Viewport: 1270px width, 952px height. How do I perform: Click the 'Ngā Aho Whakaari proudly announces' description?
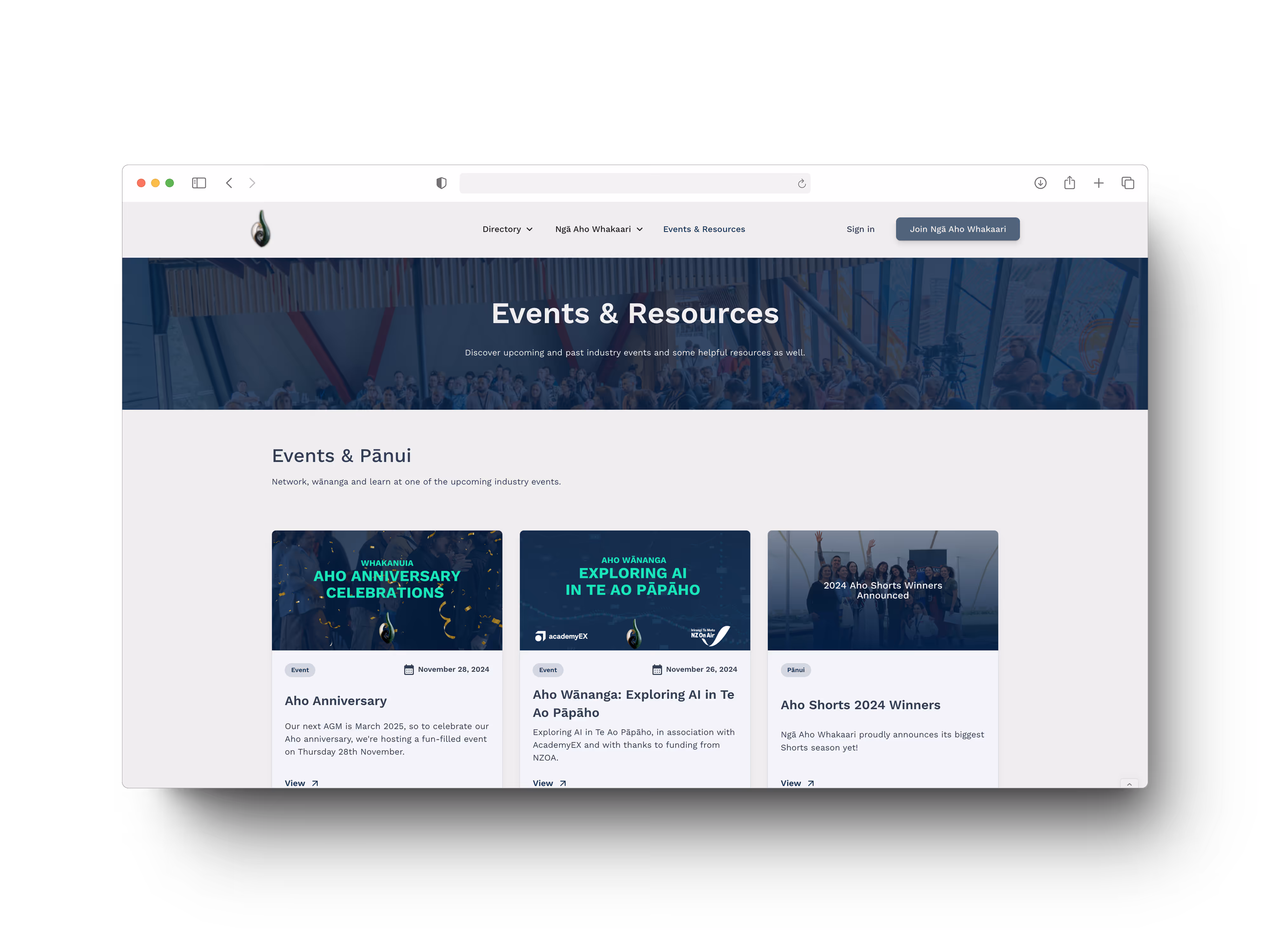click(x=882, y=741)
